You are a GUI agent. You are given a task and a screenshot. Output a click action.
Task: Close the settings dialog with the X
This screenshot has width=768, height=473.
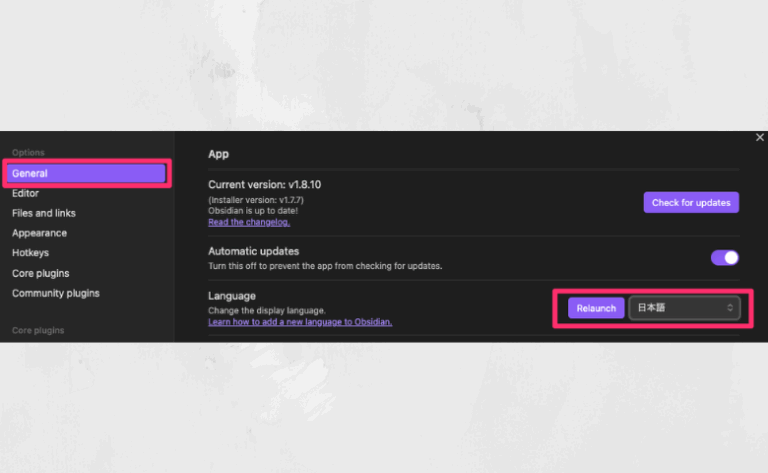coord(759,138)
